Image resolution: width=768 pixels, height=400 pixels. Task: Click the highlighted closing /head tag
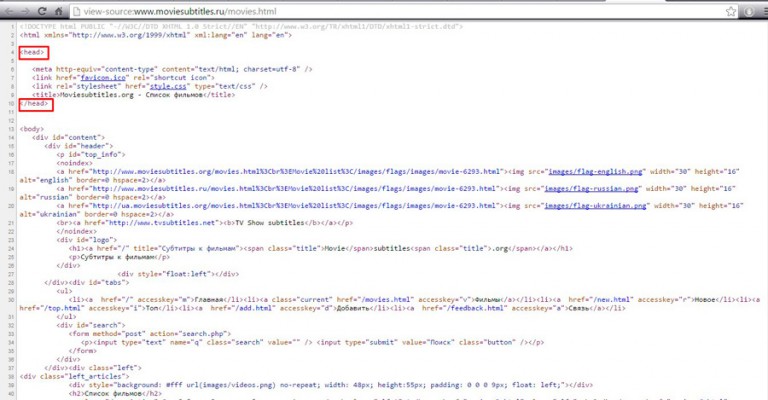(35, 103)
